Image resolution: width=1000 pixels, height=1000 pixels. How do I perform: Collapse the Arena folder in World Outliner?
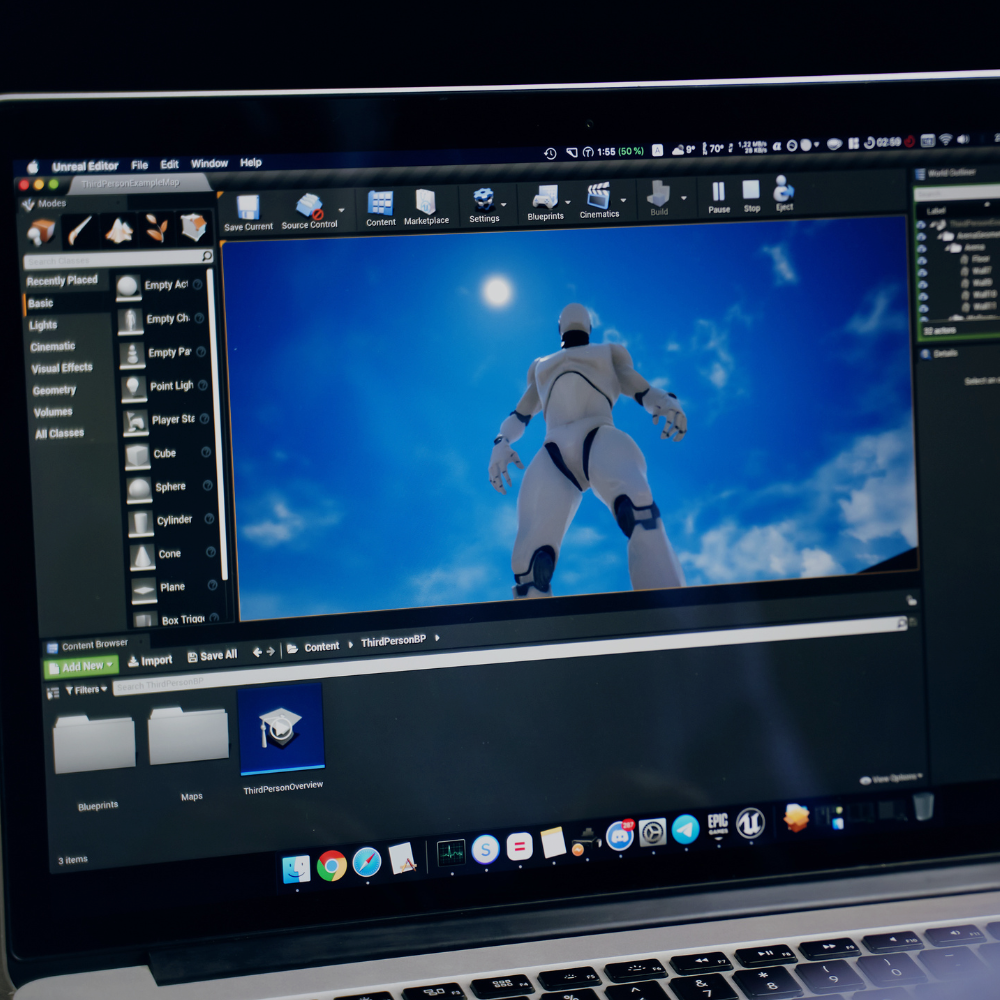[x=946, y=248]
